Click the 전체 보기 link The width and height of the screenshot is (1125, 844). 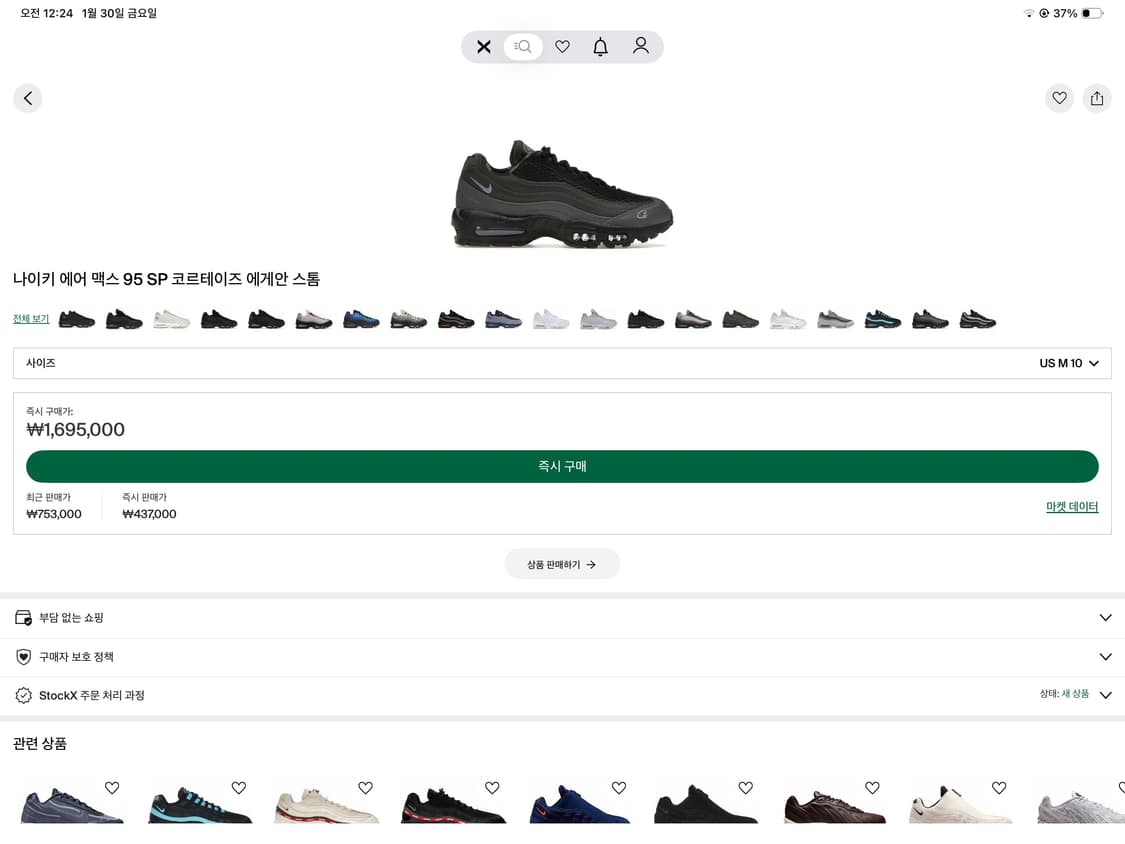[x=31, y=319]
